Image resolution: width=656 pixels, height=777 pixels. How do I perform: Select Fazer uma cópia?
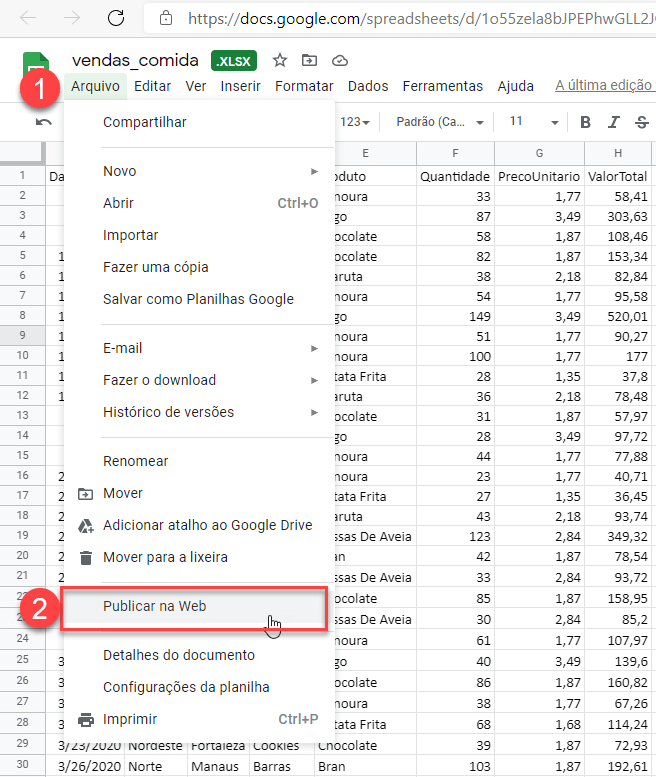200,268
